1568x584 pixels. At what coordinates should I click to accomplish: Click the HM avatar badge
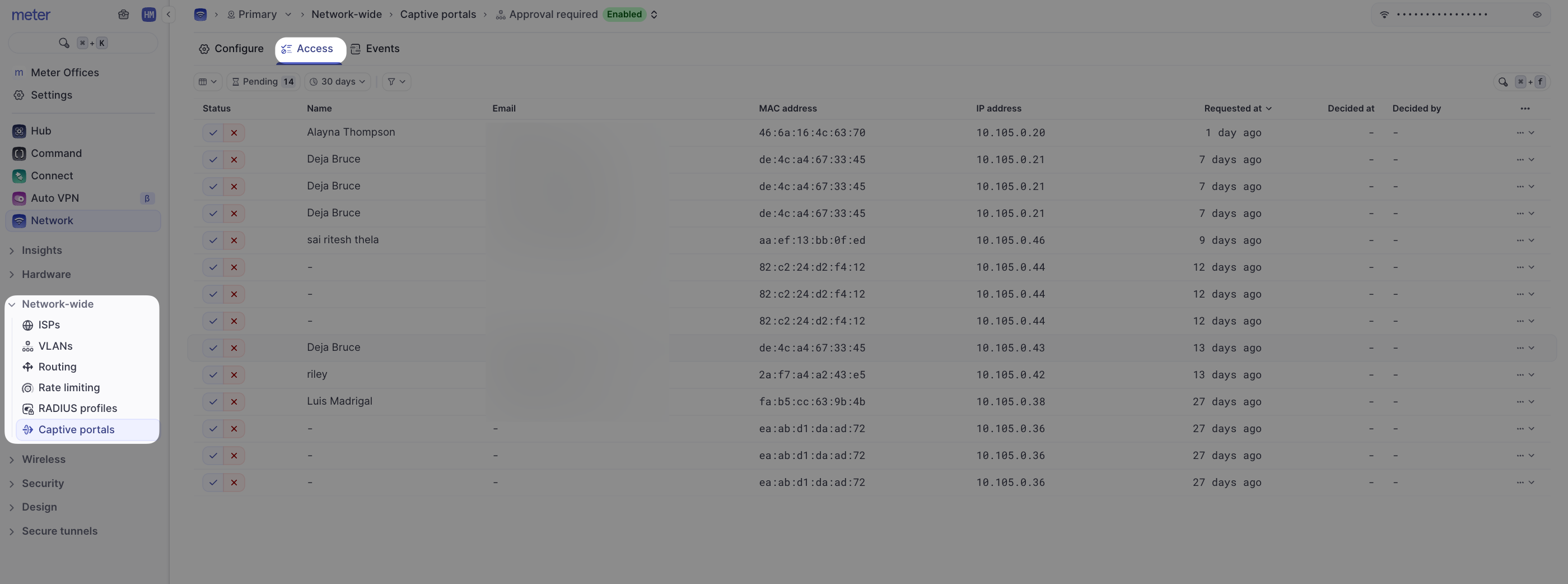pyautogui.click(x=148, y=14)
